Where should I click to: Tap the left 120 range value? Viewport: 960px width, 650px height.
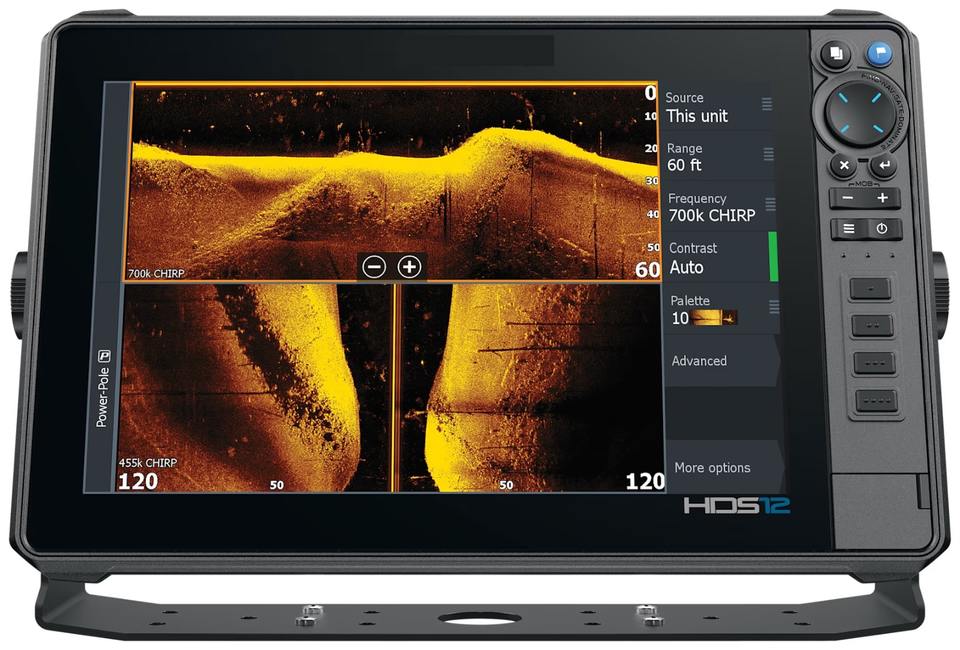[x=138, y=481]
